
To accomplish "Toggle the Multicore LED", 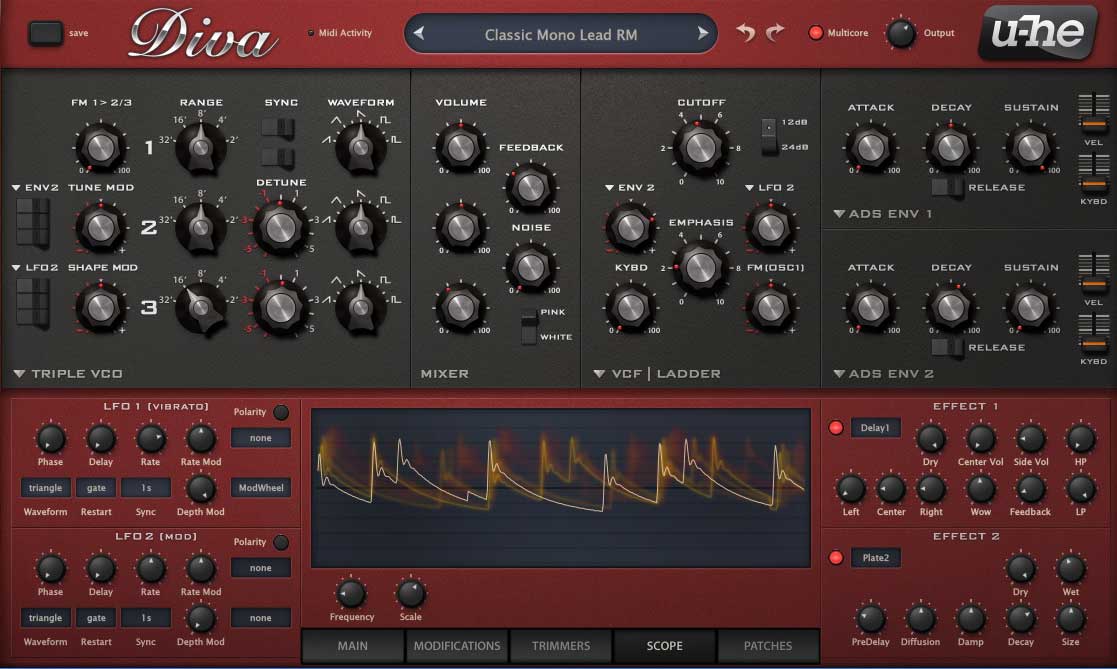I will point(816,33).
